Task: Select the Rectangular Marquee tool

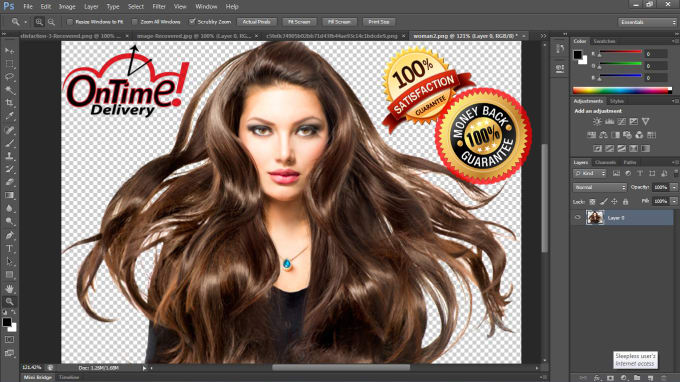Action: point(9,64)
